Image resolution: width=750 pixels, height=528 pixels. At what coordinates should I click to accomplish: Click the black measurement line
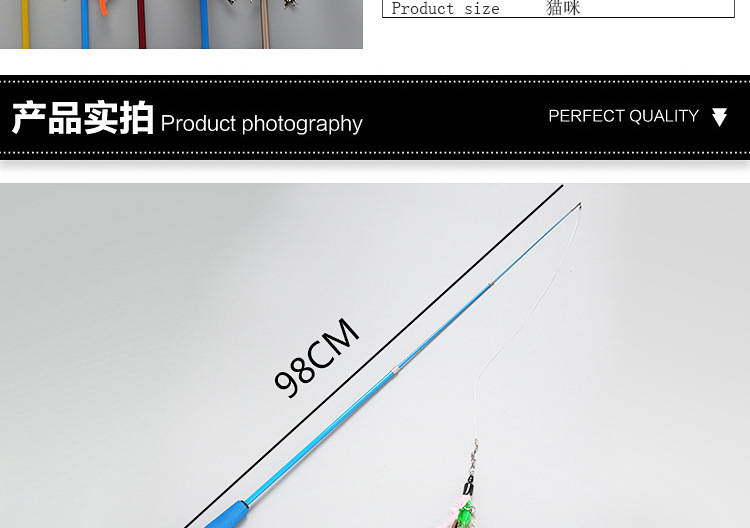[x=374, y=356]
